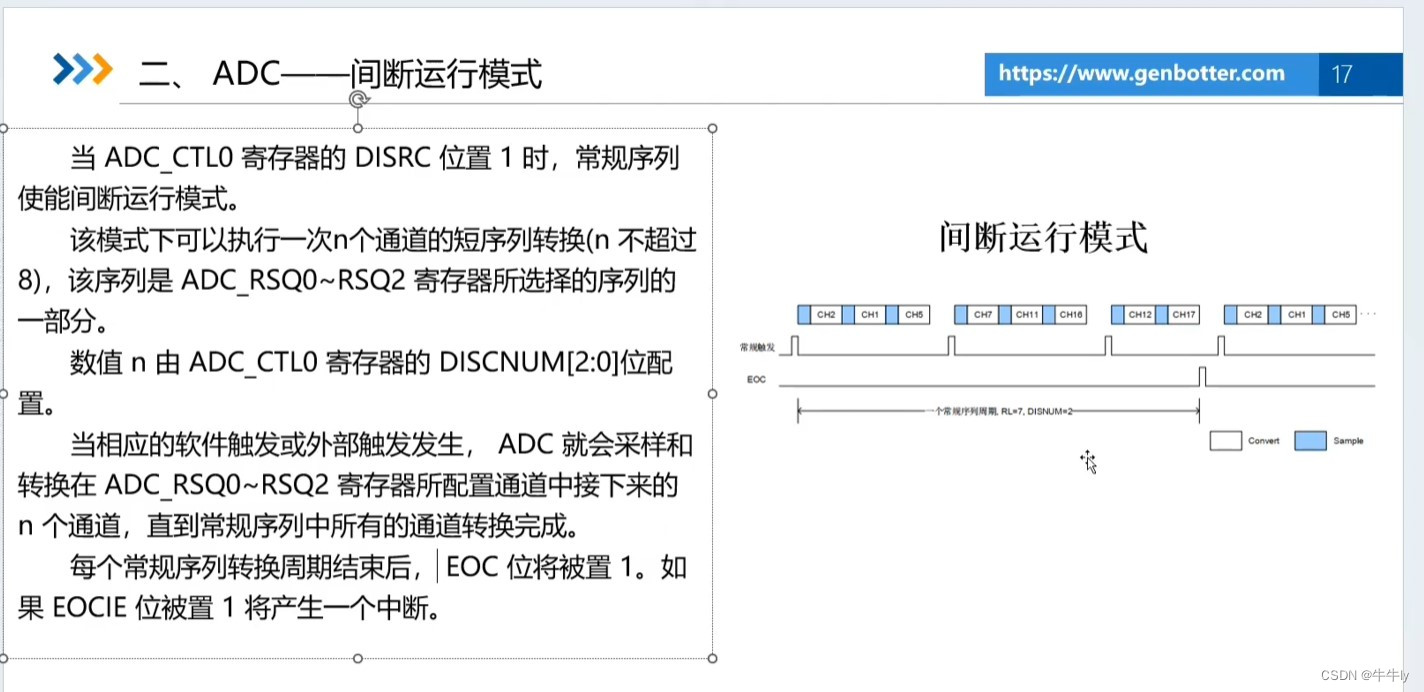Click the rotation handle above the text box
The width and height of the screenshot is (1424, 692).
click(357, 98)
